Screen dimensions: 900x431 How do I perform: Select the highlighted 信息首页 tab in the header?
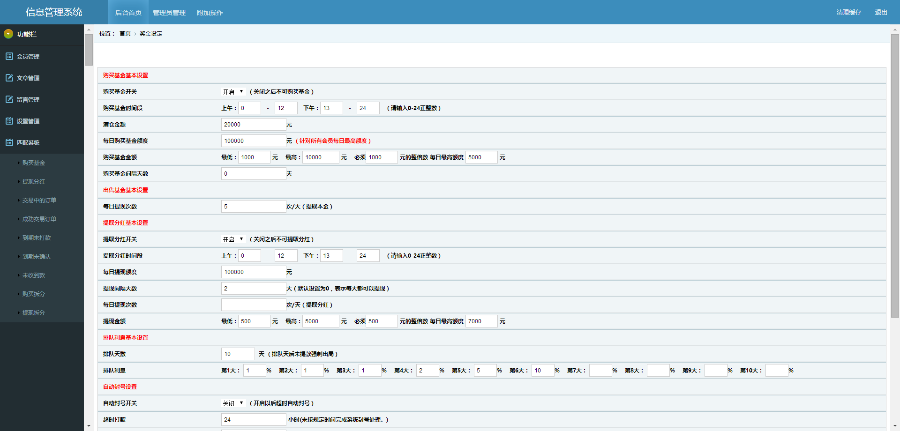tap(128, 13)
